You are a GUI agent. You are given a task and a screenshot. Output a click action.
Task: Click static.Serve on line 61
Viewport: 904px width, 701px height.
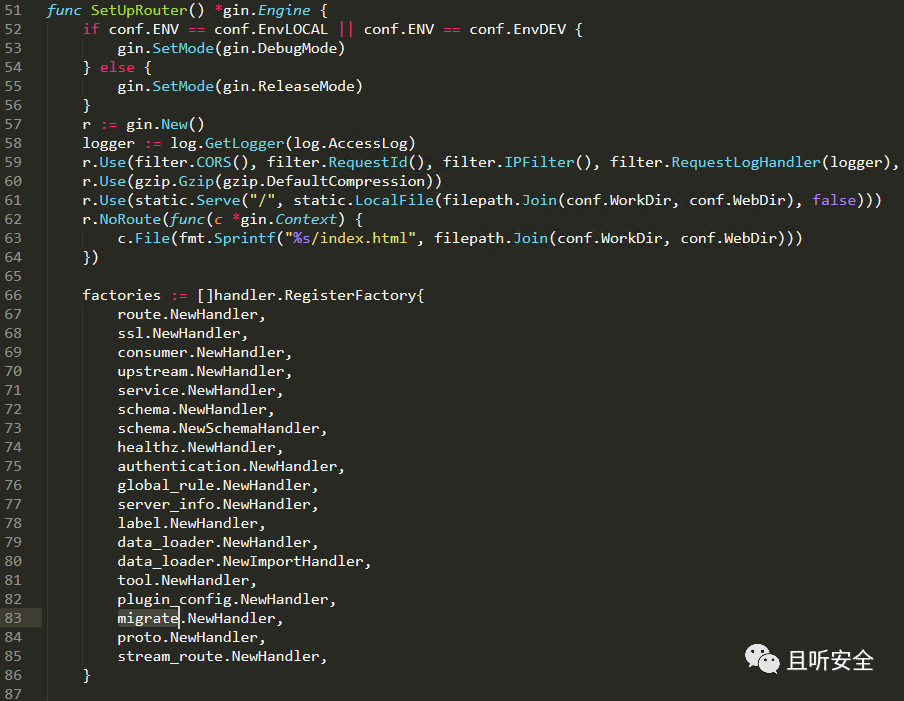pyautogui.click(x=187, y=201)
